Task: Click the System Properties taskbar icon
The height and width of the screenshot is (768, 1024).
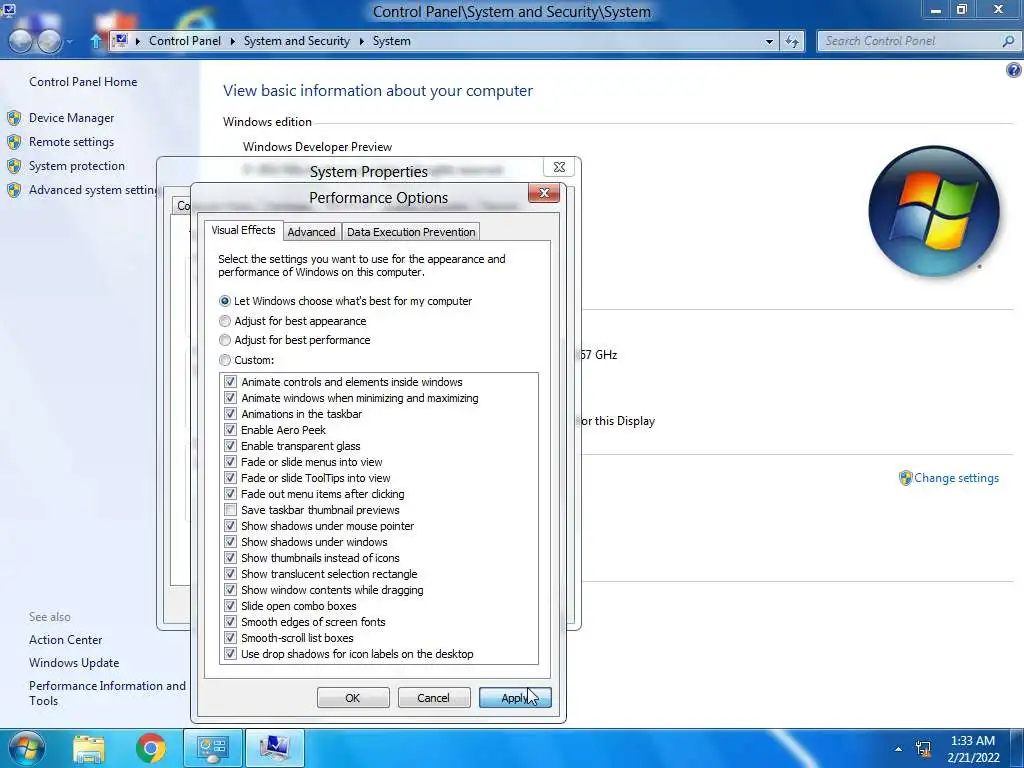Action: pos(275,748)
